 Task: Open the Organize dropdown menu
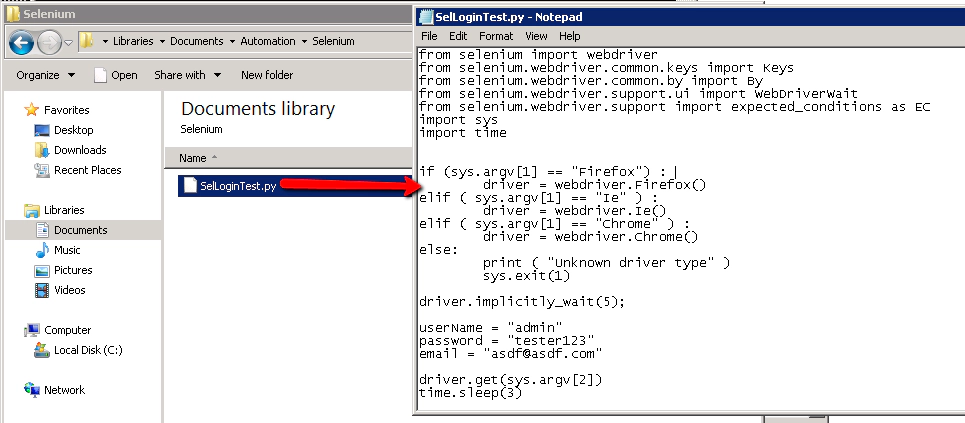[x=46, y=75]
